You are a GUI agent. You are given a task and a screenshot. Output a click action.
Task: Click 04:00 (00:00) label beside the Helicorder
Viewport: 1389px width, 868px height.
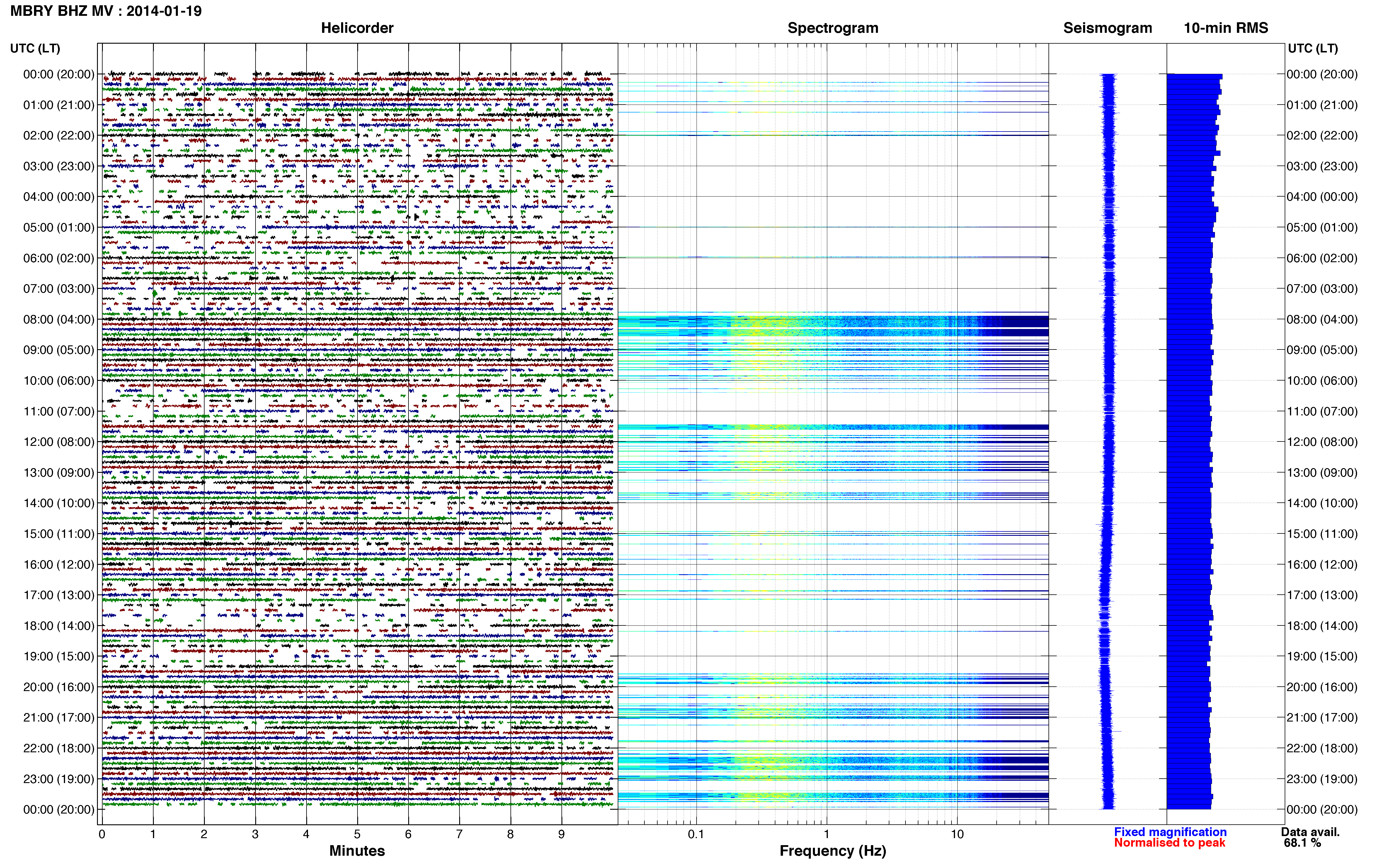[59, 197]
